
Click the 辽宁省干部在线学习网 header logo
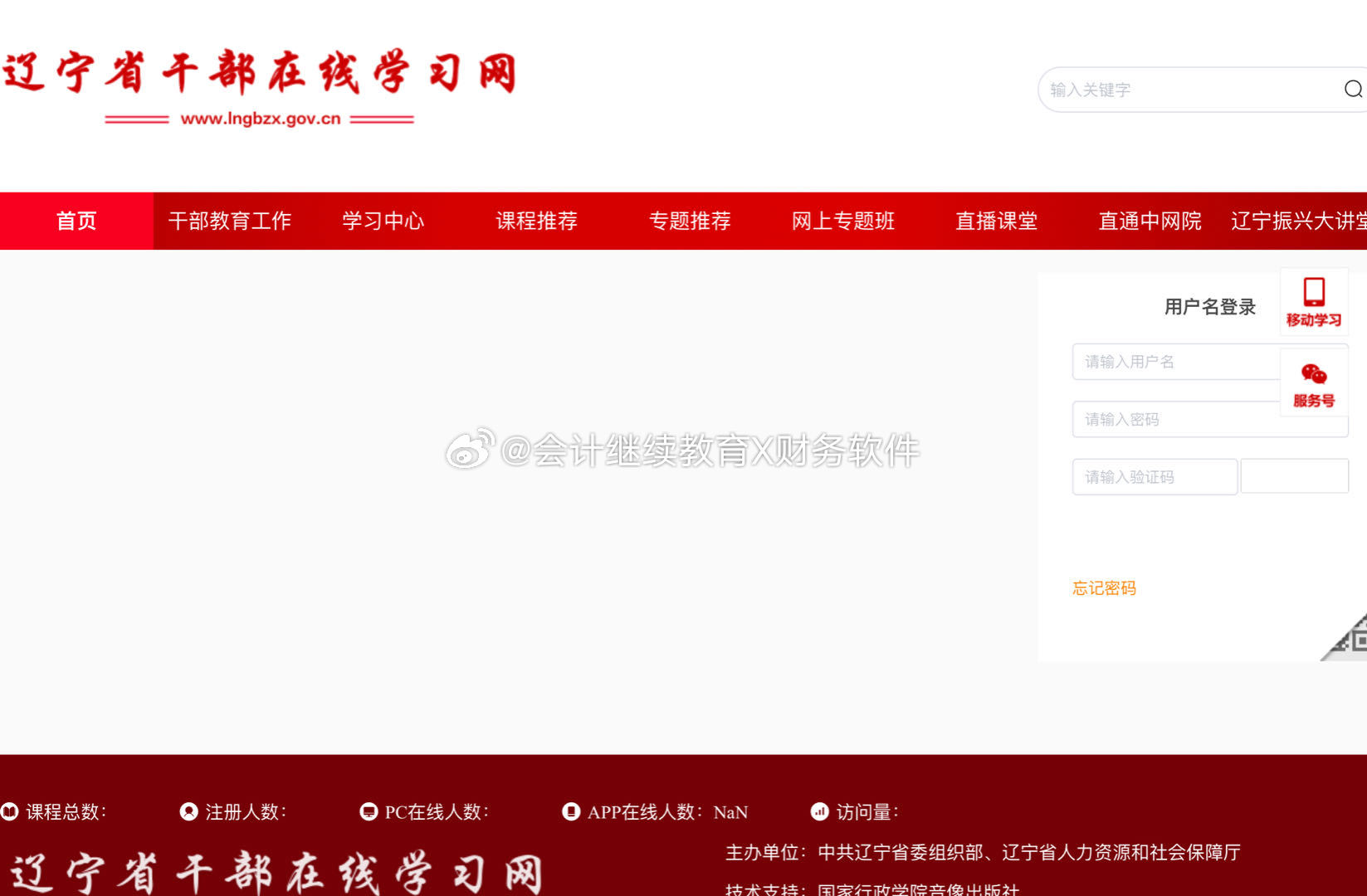[x=260, y=86]
